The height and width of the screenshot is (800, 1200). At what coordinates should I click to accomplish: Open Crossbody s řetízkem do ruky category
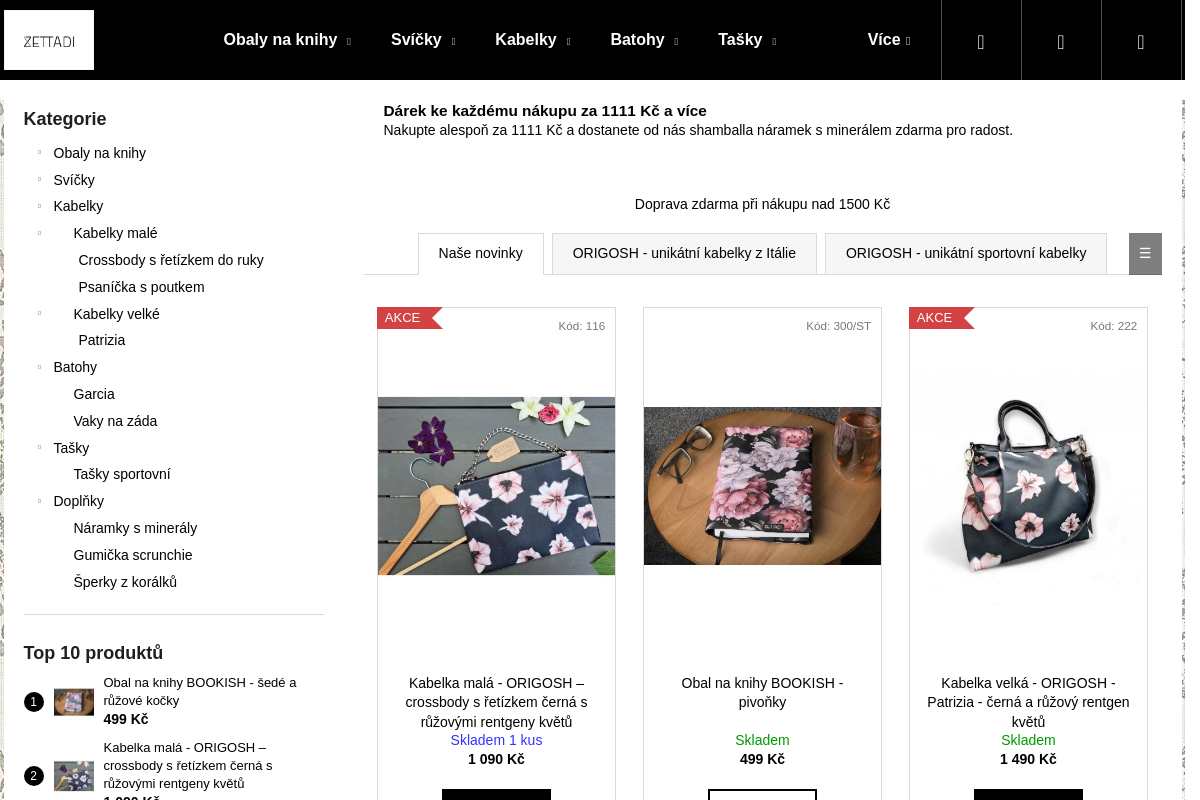[x=171, y=260]
